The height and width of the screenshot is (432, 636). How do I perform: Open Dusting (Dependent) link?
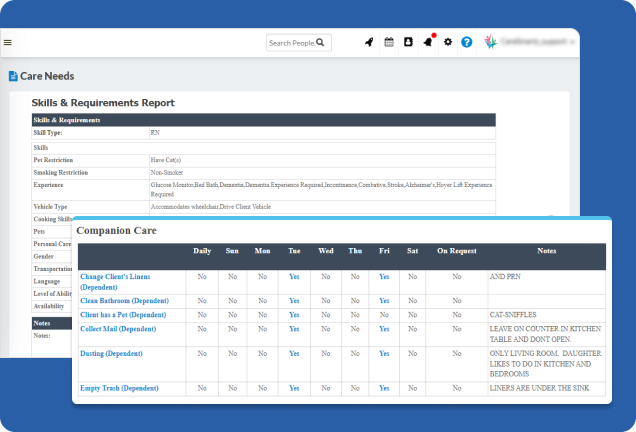111,354
